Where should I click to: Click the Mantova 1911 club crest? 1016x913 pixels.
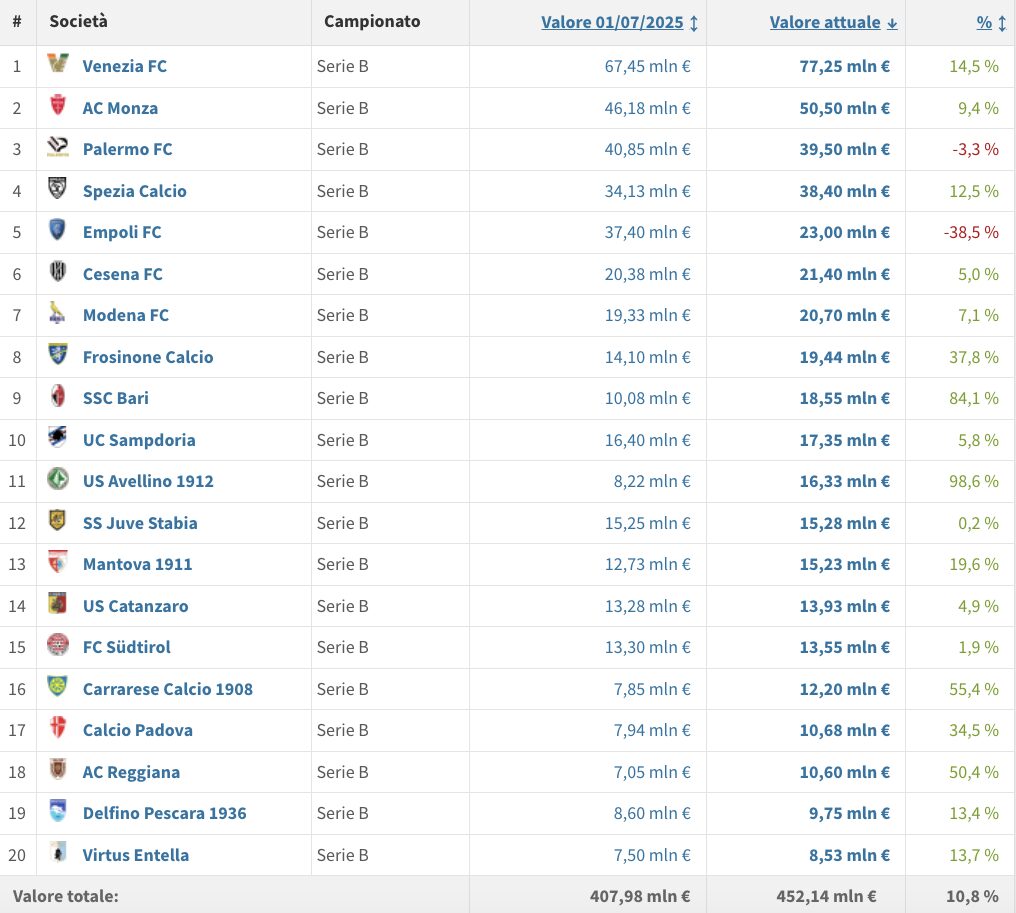click(x=58, y=561)
